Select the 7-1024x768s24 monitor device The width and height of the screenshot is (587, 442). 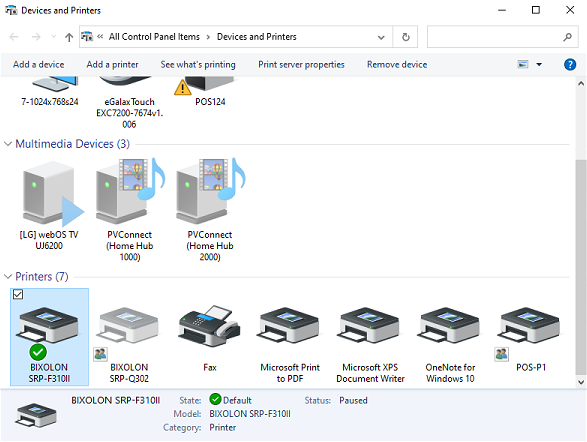coord(50,92)
